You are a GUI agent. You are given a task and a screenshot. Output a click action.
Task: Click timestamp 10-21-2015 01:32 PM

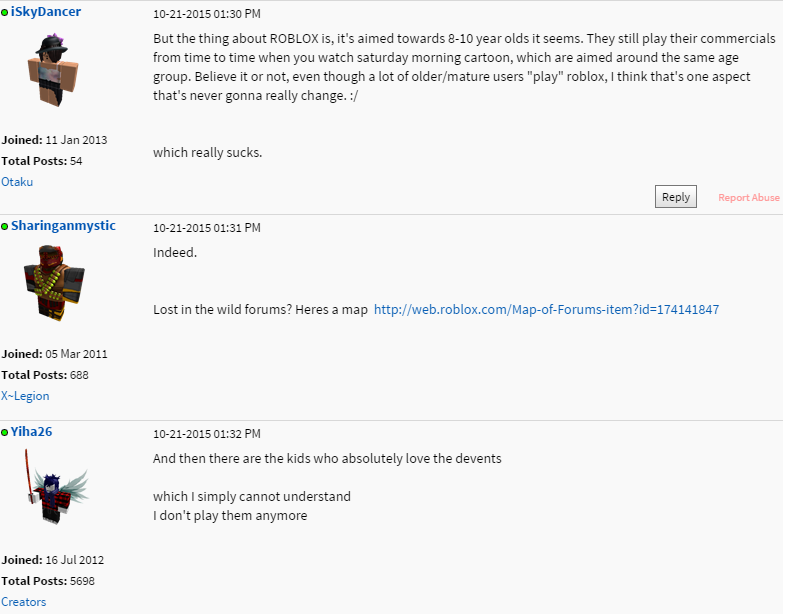[207, 434]
